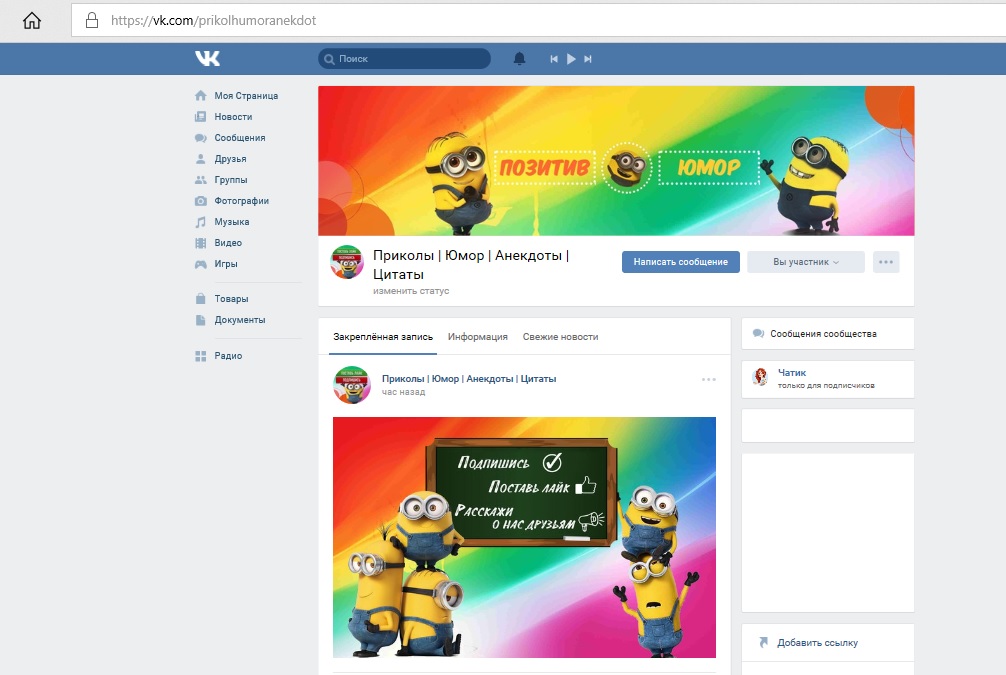Open the pinned post options dots
Image resolution: width=1006 pixels, height=675 pixels.
(709, 380)
